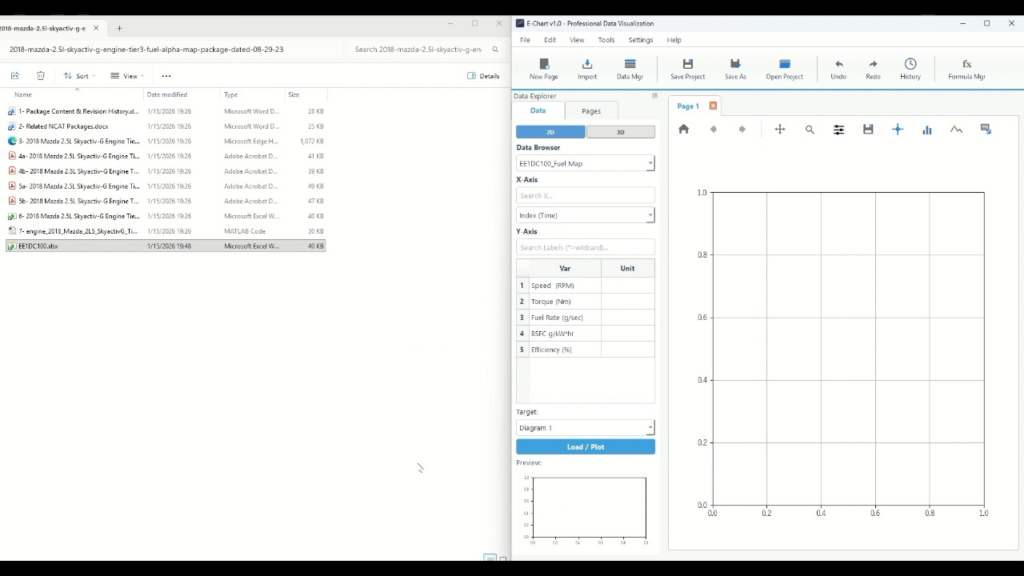Click the Details button in File Explorer
1024x576 pixels.
[483, 76]
